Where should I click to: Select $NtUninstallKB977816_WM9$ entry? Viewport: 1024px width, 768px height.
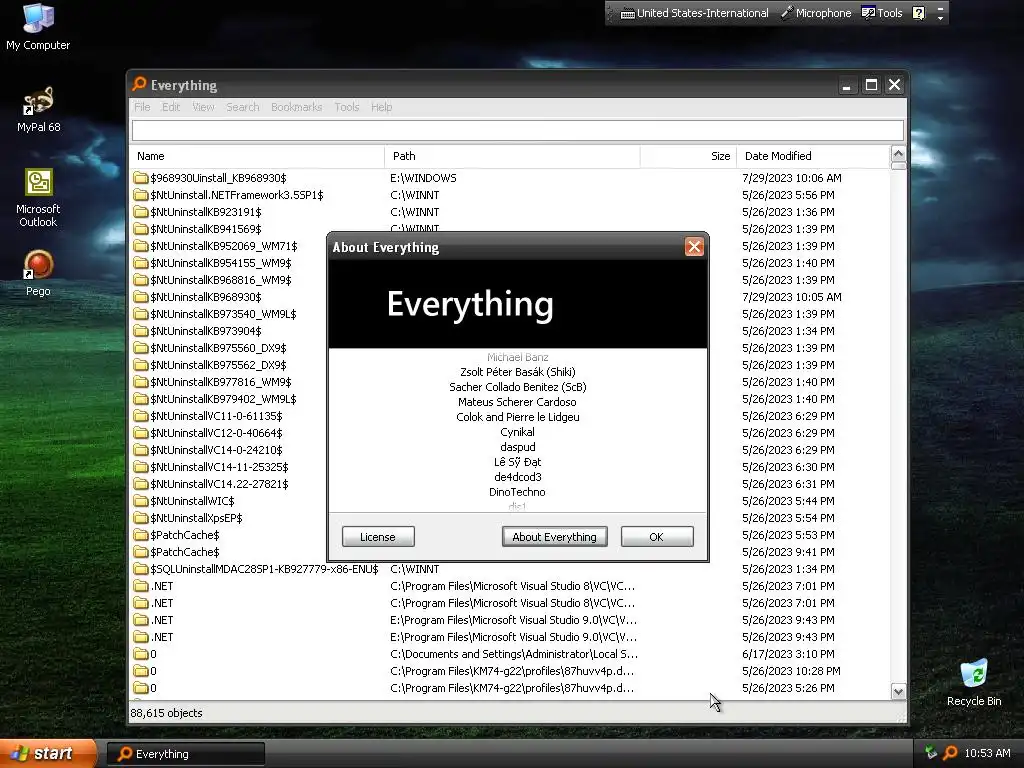221,381
